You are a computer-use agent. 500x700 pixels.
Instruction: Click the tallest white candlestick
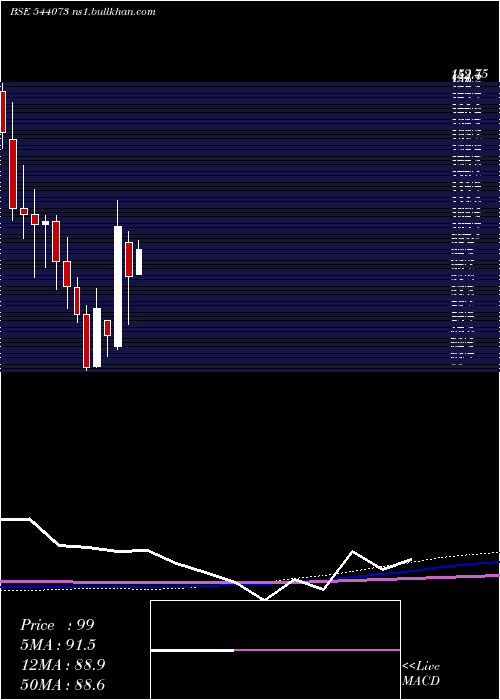pyautogui.click(x=118, y=287)
